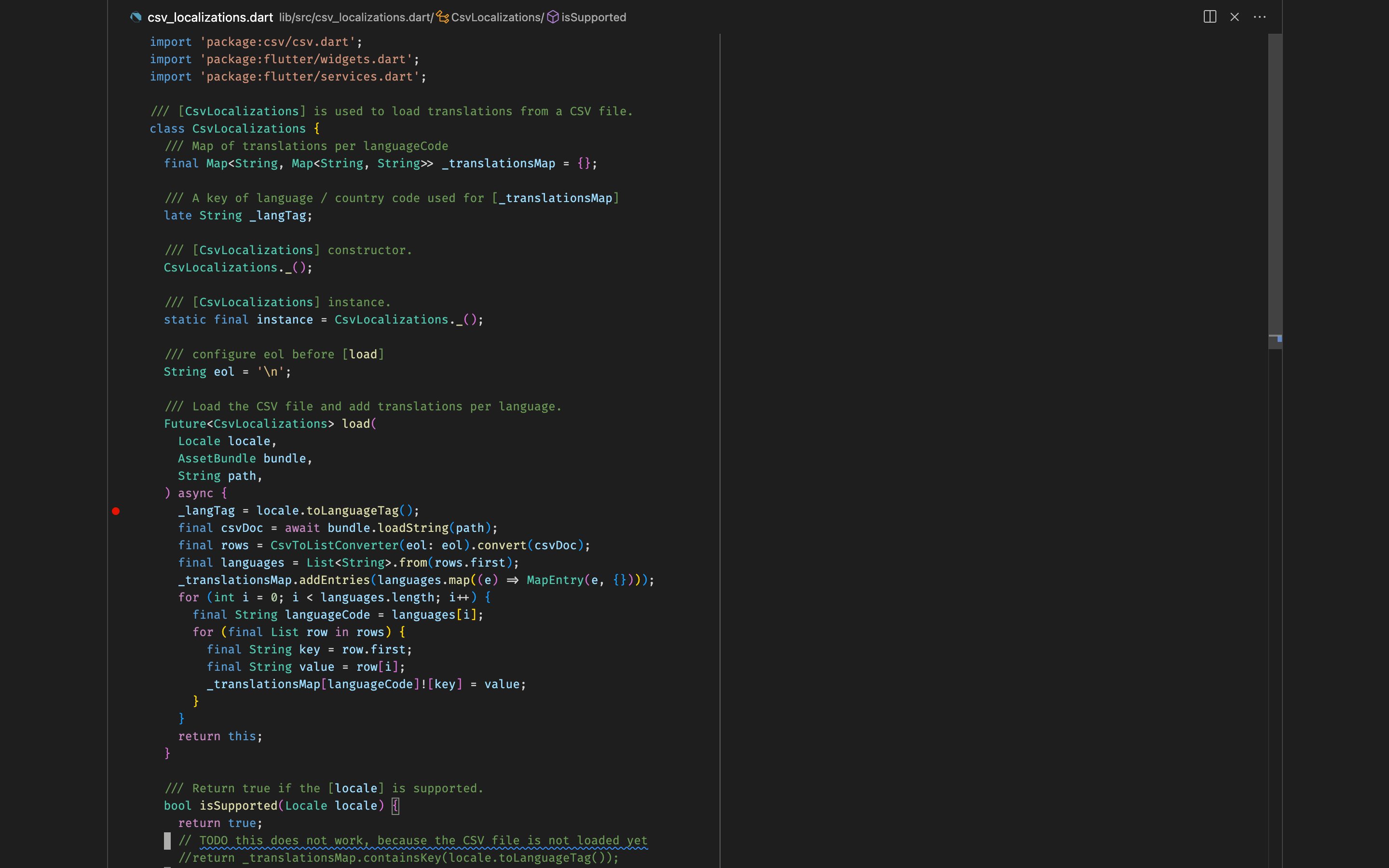Click the TODO comment with the squiggly underline

pos(423,841)
